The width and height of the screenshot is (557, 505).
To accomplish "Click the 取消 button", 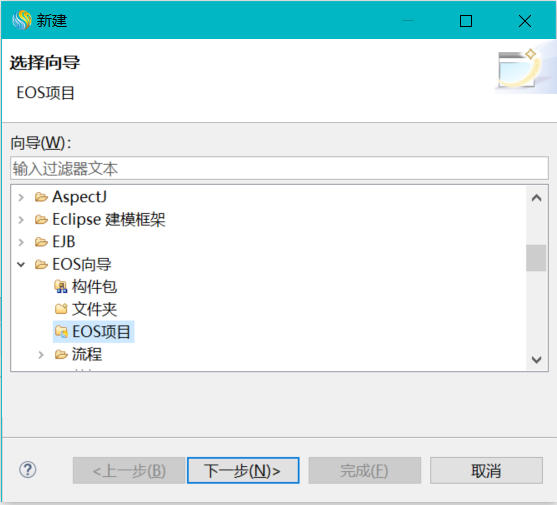I will point(486,471).
